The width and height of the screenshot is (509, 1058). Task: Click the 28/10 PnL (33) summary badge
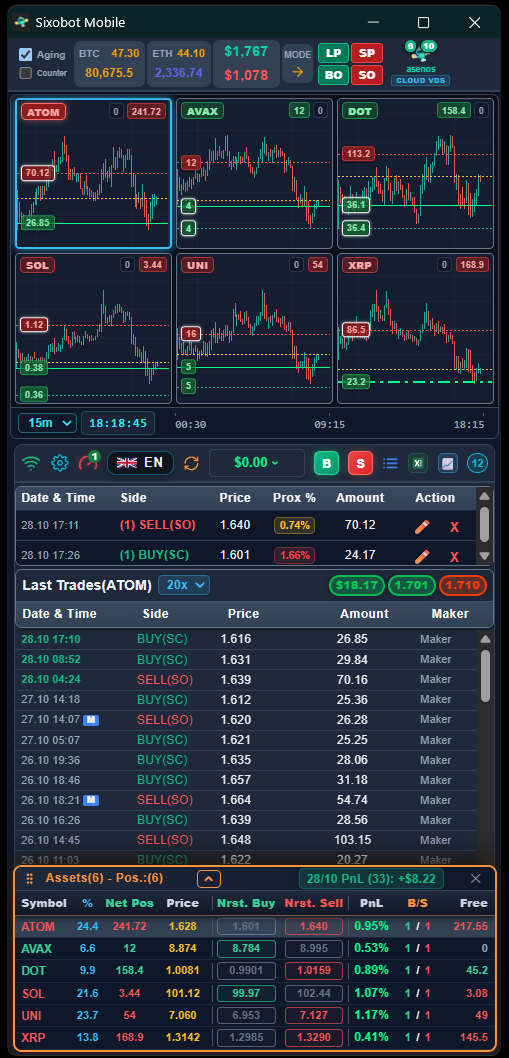pos(371,879)
